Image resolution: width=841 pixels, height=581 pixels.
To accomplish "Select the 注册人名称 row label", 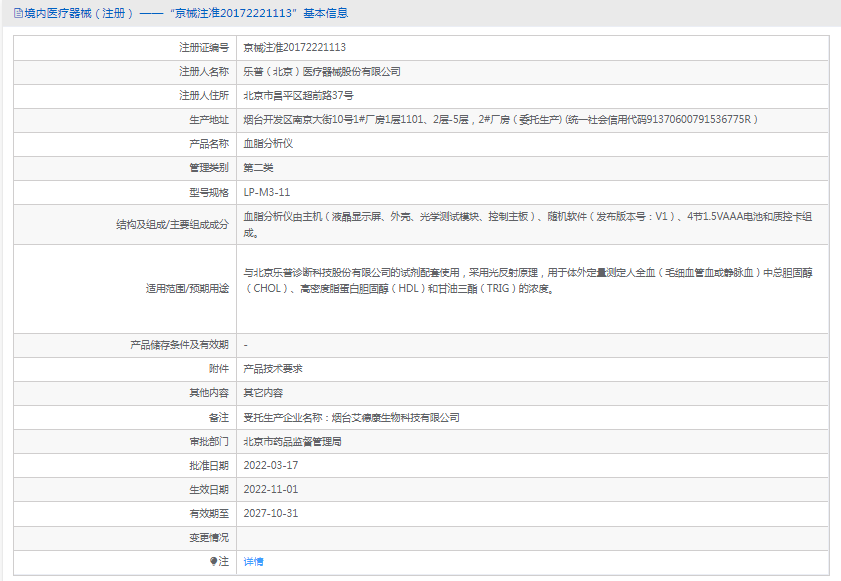I will [204, 72].
